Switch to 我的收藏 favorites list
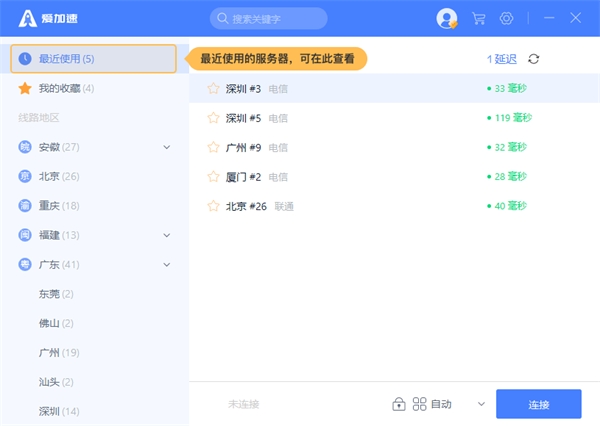This screenshot has height=426, width=600. 65,89
